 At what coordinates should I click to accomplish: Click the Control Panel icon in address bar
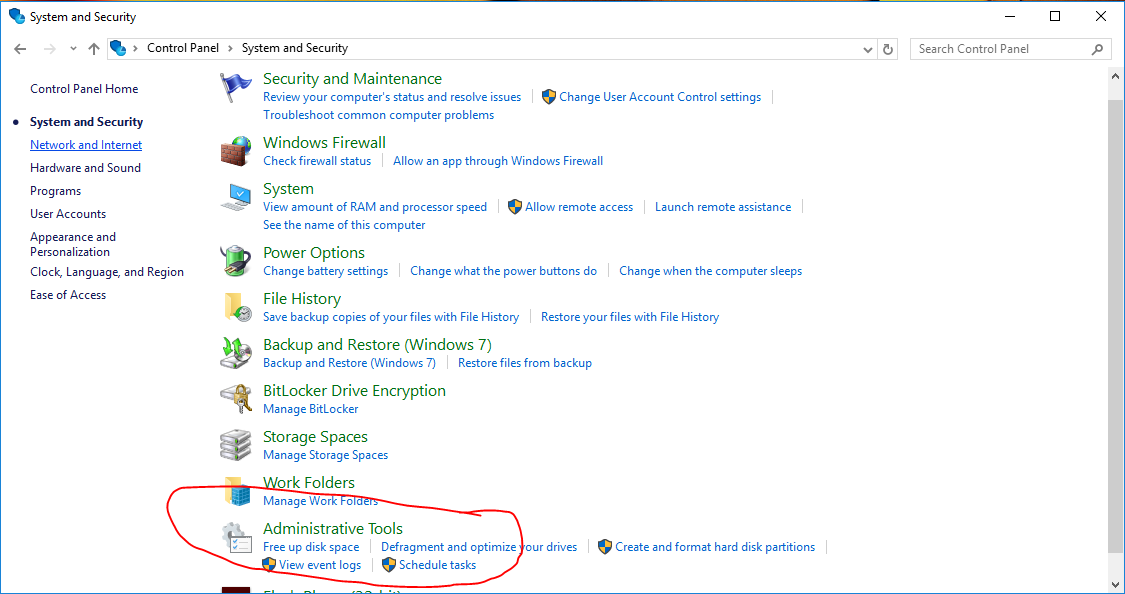tap(118, 48)
